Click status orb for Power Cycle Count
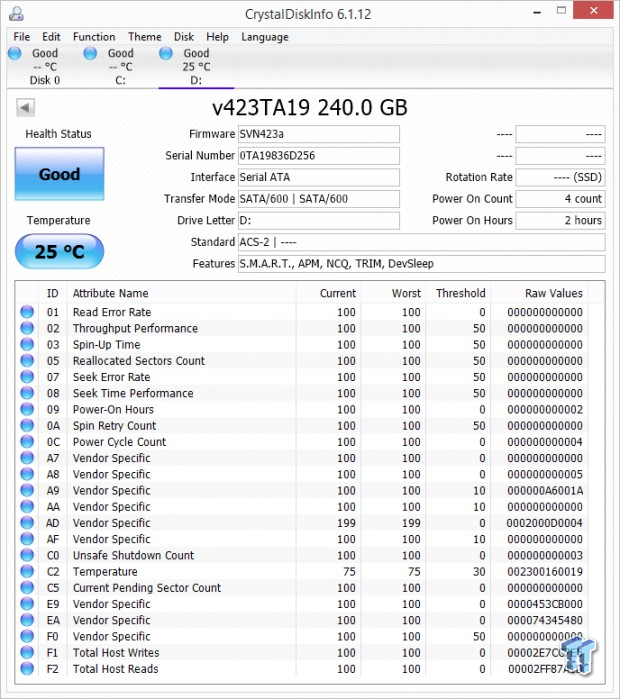Viewport: 620px width, 699px height. (x=27, y=441)
